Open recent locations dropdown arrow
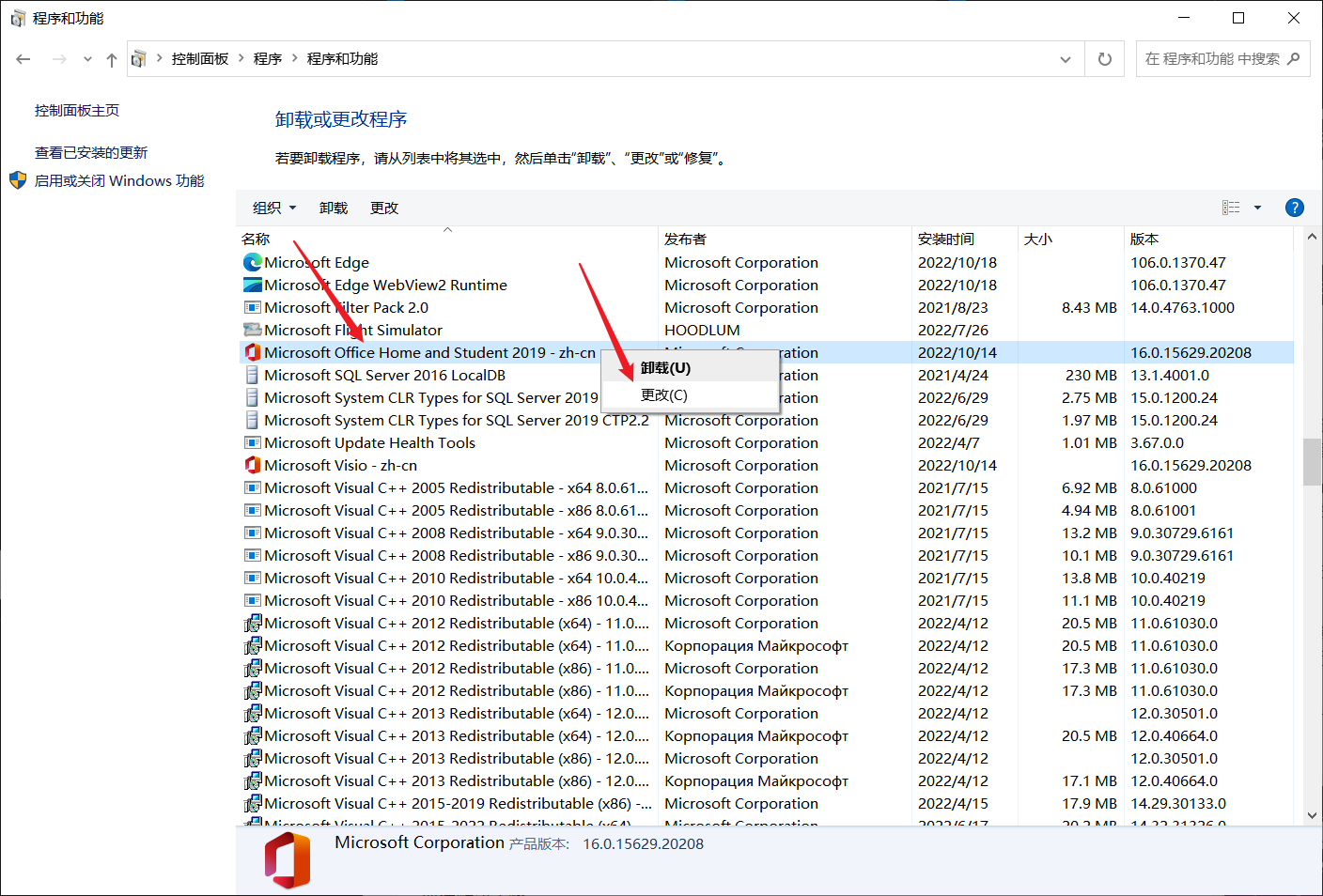Viewport: 1323px width, 896px height. tap(87, 59)
